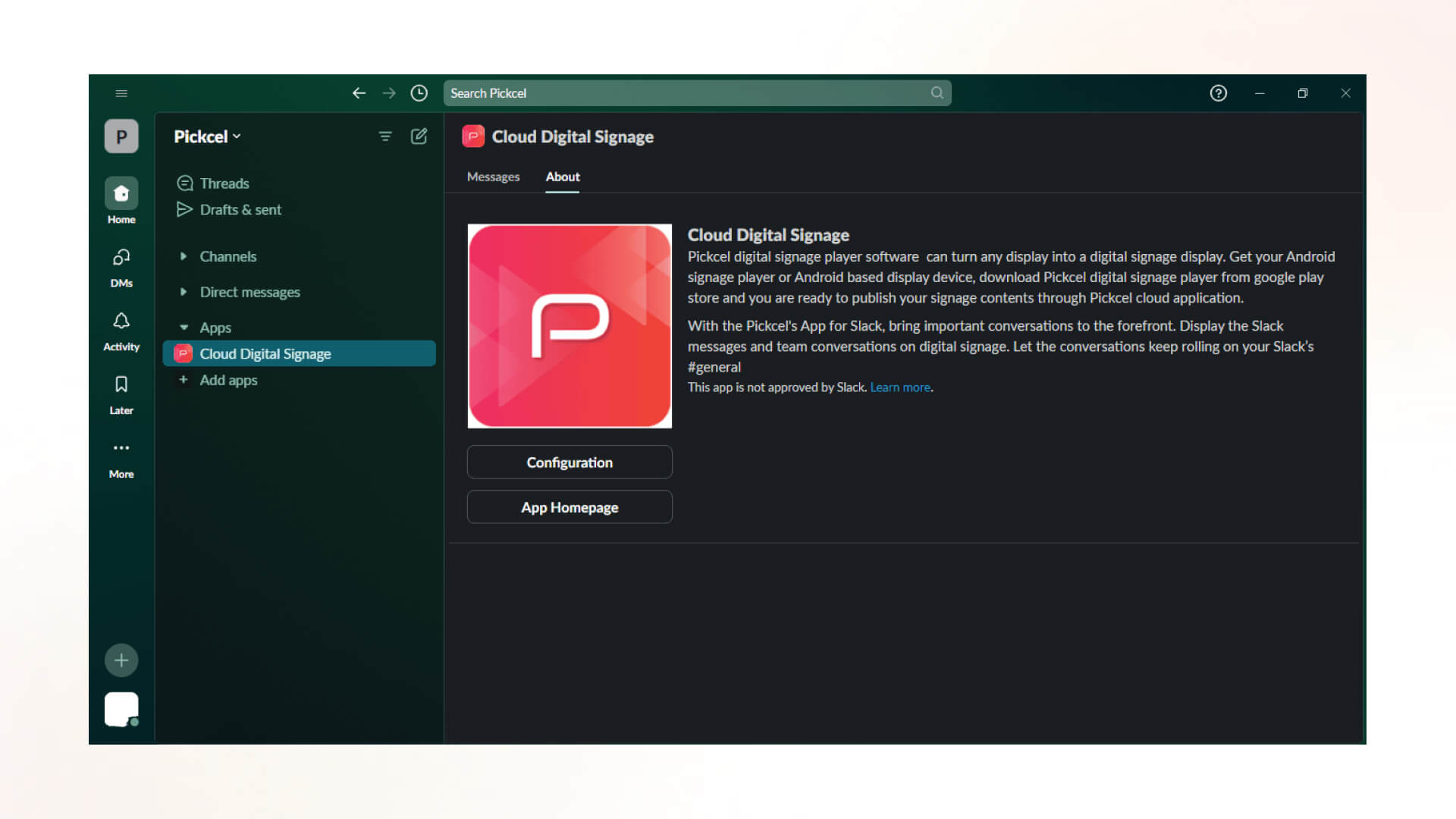Click the Search Pickcel input field
1456x819 pixels.
pyautogui.click(x=696, y=92)
